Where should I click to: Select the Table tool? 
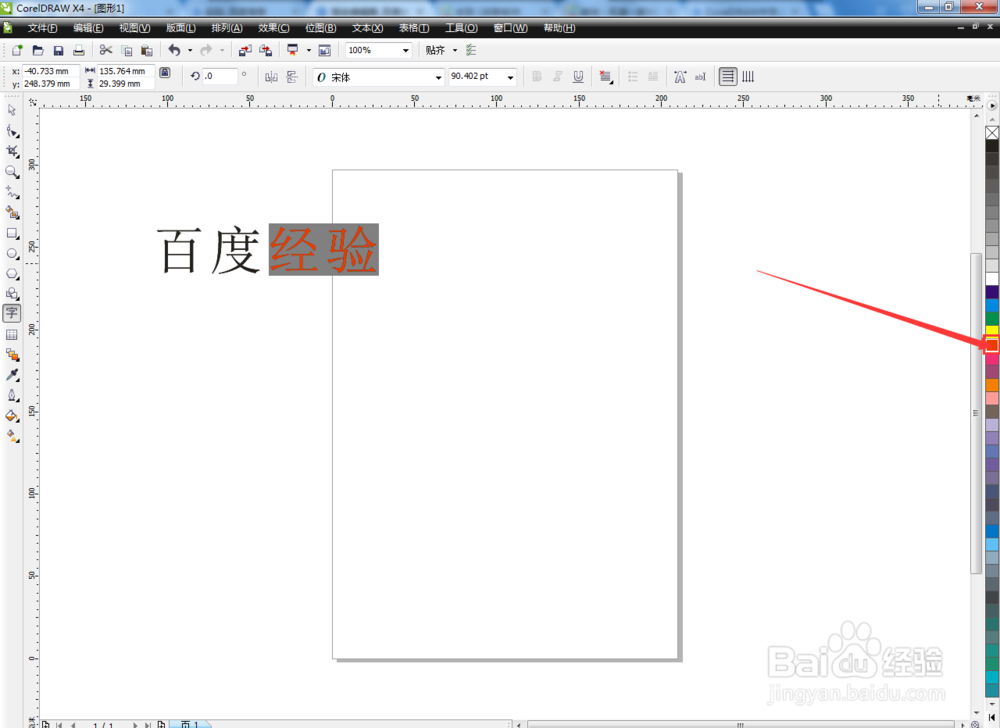coord(11,334)
